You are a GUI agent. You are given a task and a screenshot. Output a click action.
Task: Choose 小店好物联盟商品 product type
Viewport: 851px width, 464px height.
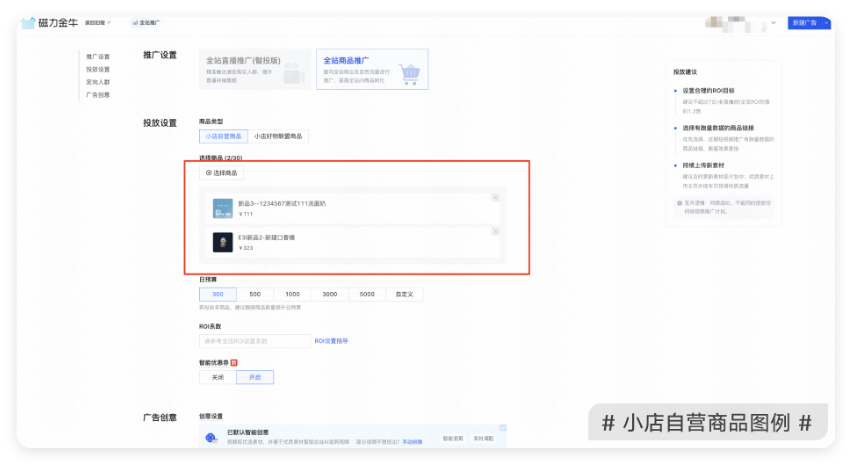tap(278, 136)
